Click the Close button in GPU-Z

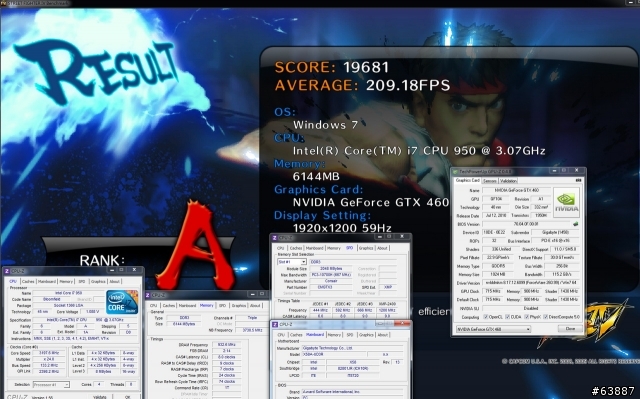pyautogui.click(x=570, y=329)
